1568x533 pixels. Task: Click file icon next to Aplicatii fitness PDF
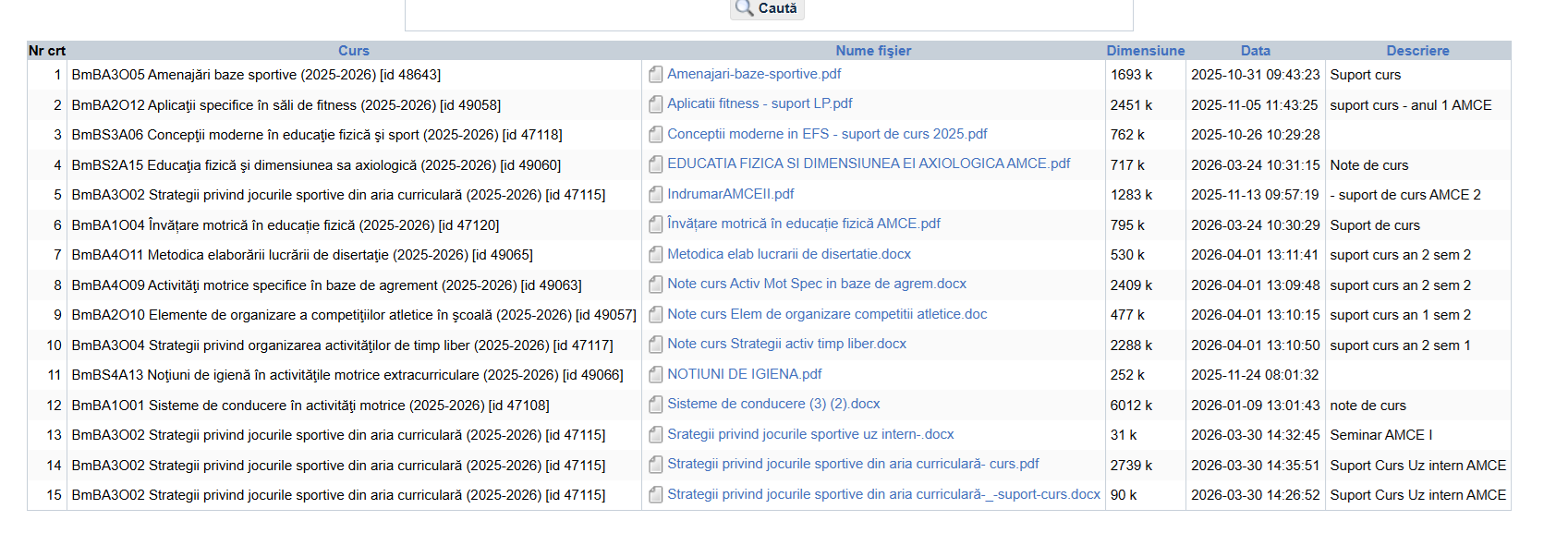tap(655, 104)
